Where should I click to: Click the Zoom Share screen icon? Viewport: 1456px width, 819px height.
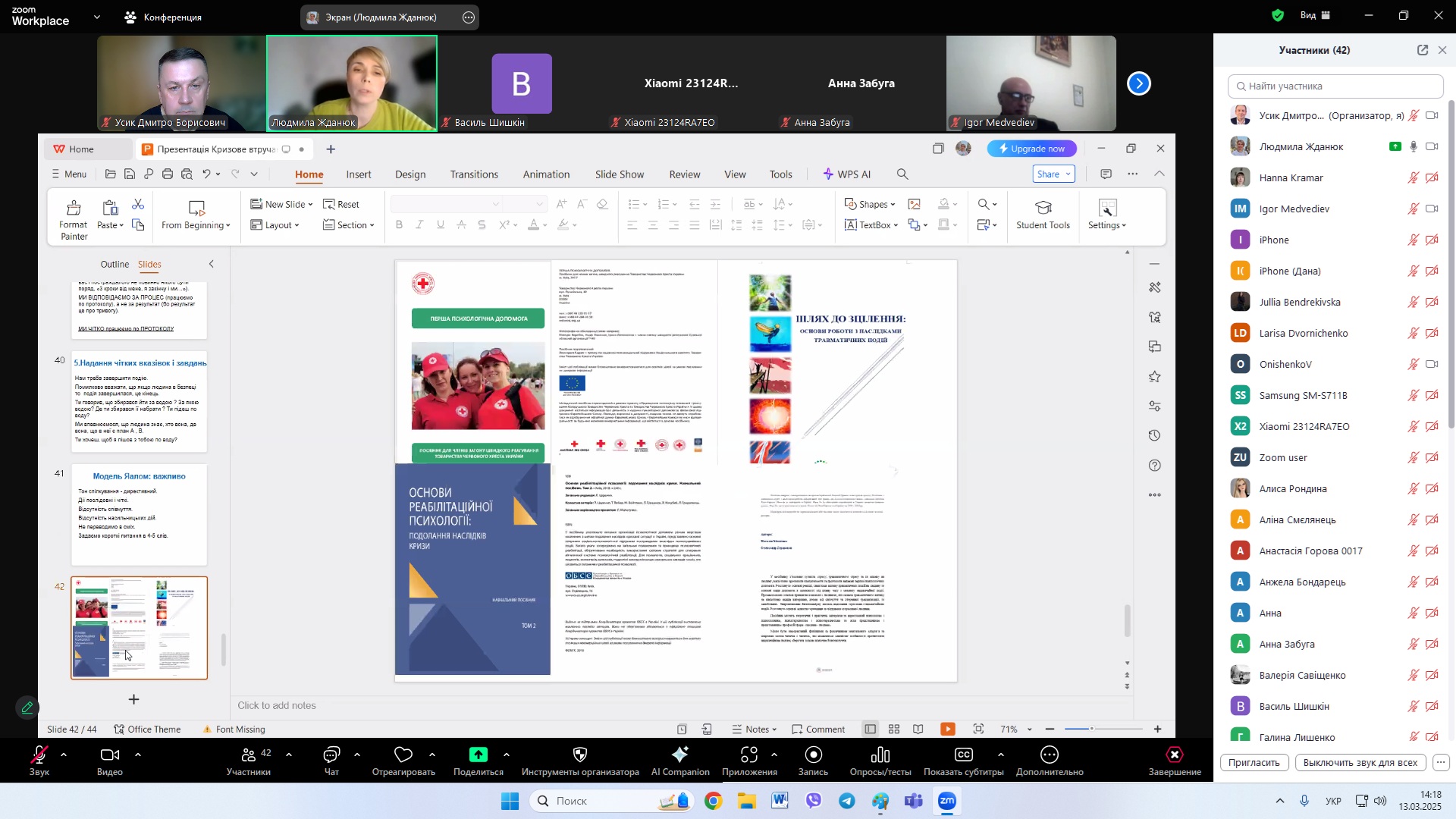479,761
